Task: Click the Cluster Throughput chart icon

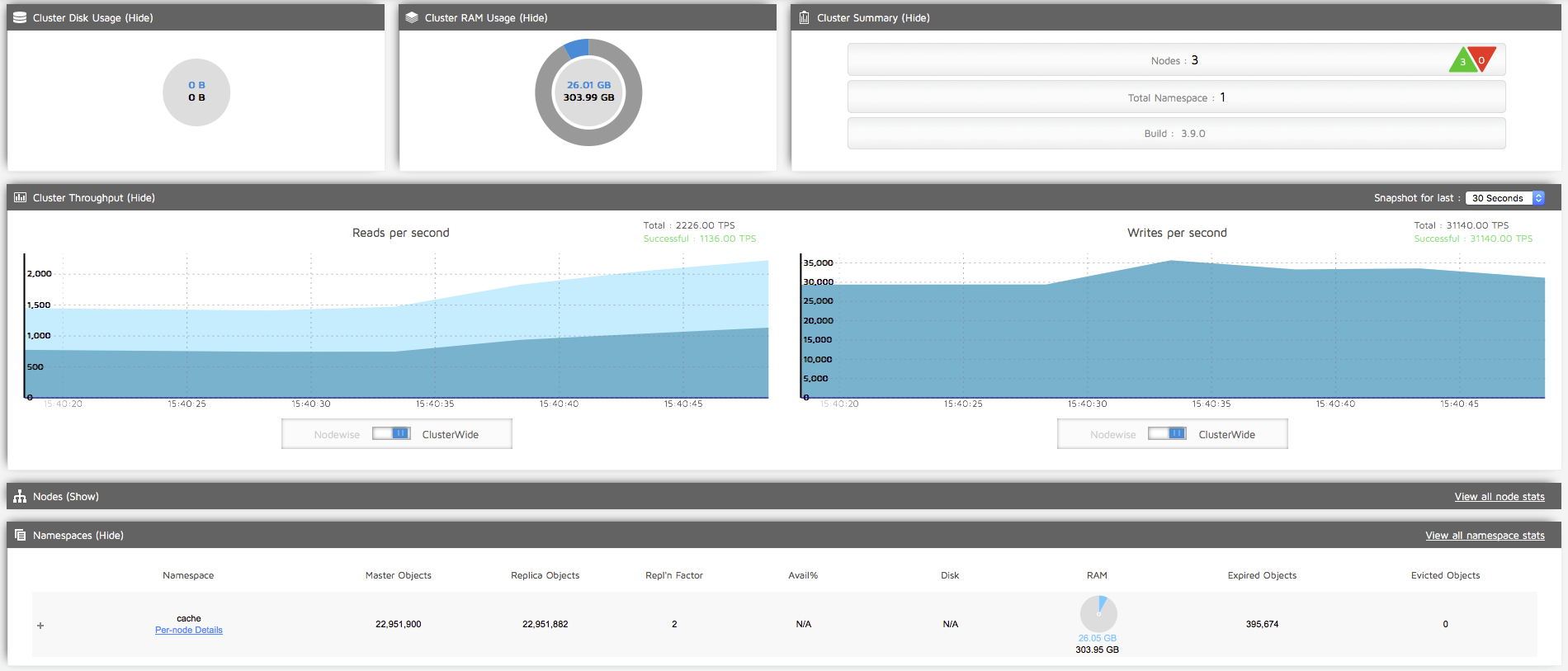Action: coord(20,197)
